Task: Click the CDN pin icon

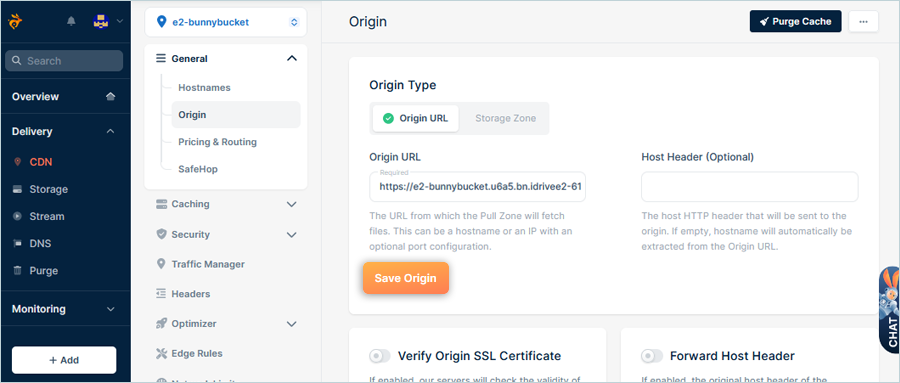Action: coord(17,162)
